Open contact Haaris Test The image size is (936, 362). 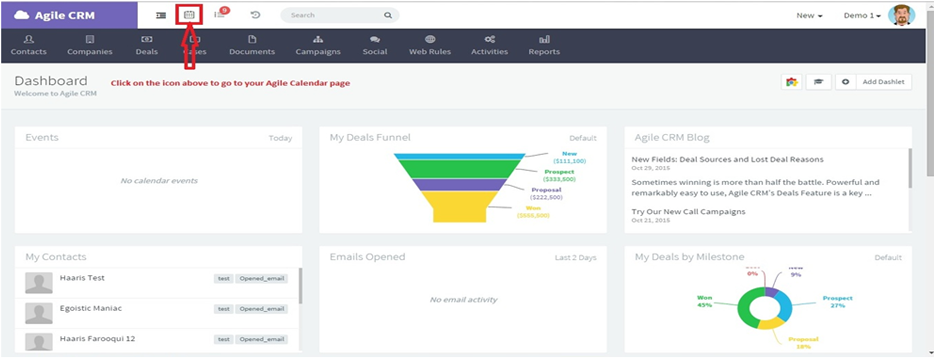82,278
